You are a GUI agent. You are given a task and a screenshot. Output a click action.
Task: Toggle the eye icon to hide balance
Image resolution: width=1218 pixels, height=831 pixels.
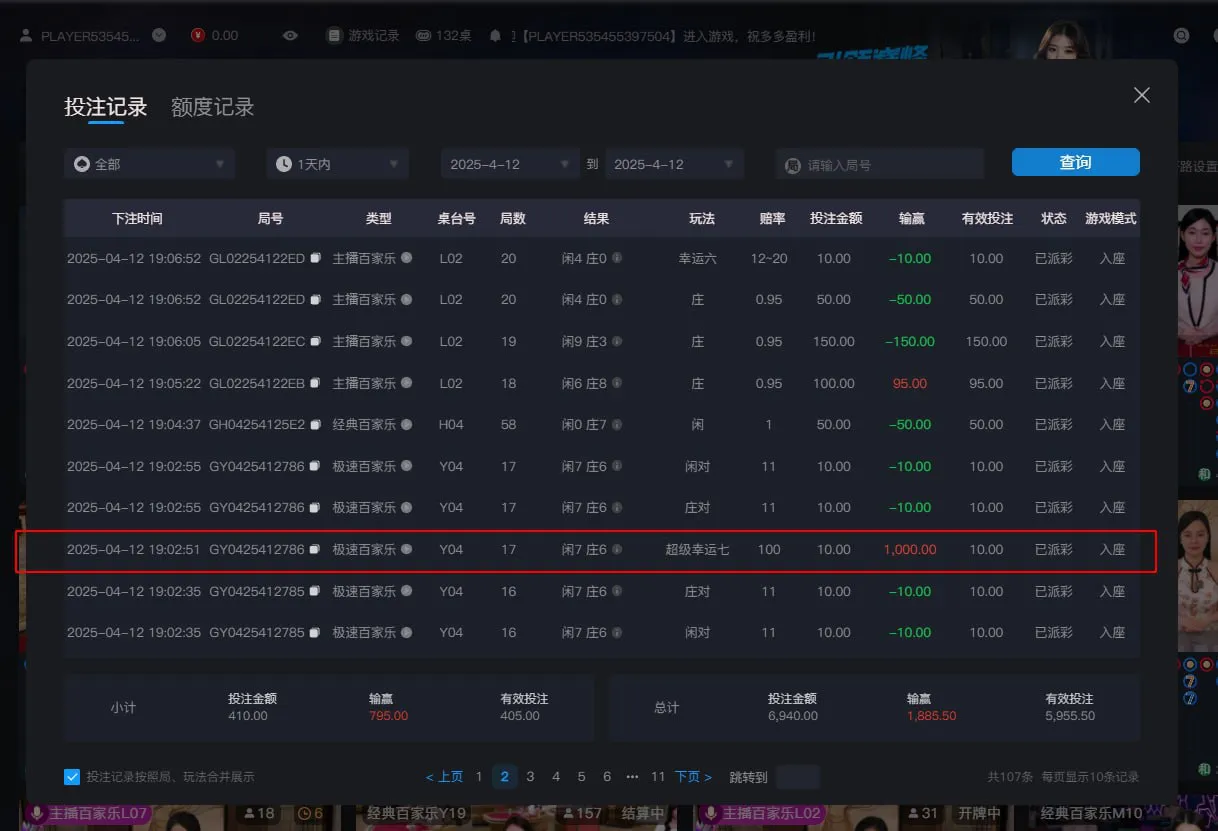point(289,35)
